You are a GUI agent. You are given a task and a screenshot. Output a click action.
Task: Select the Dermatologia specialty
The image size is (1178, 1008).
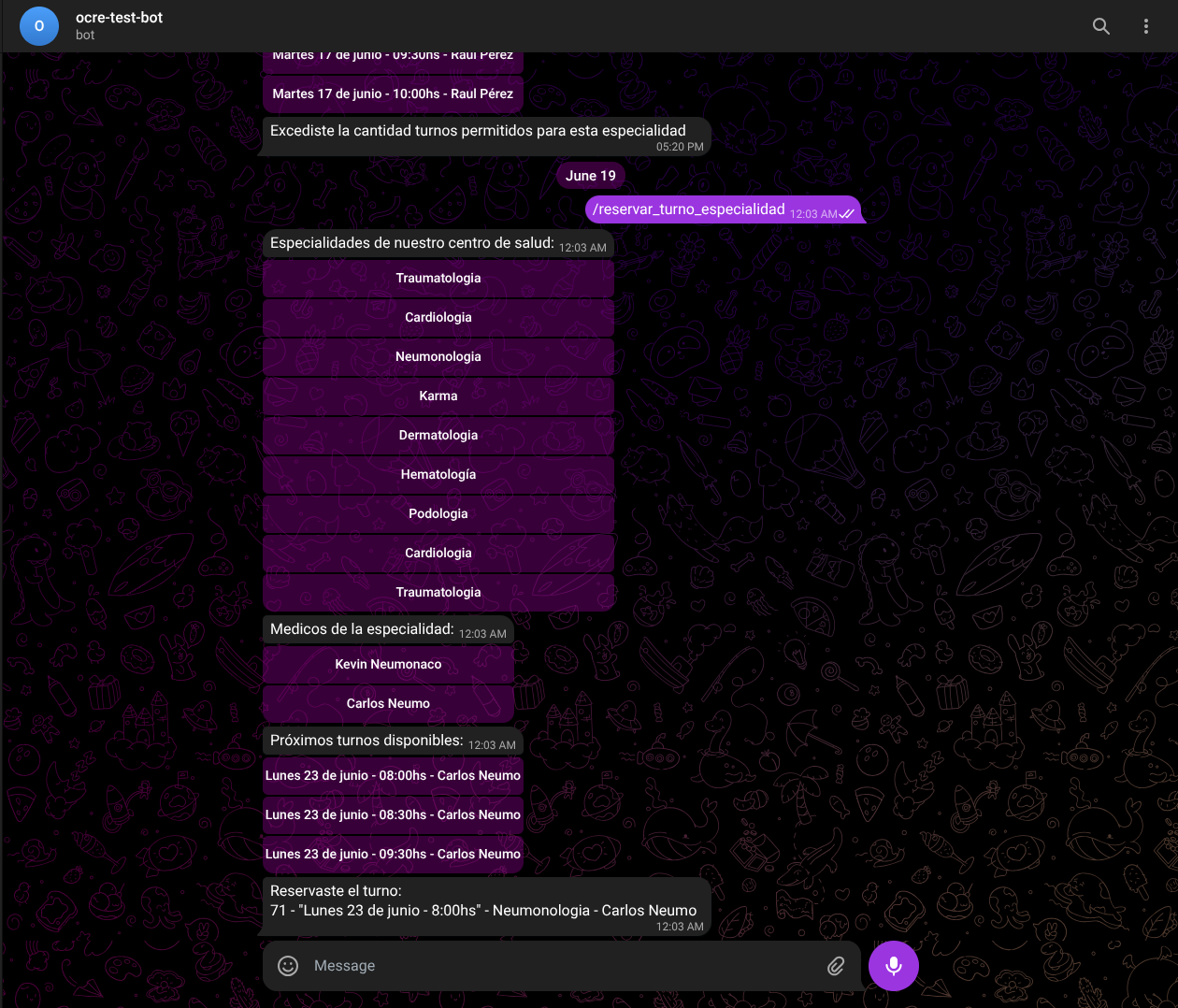438,436
